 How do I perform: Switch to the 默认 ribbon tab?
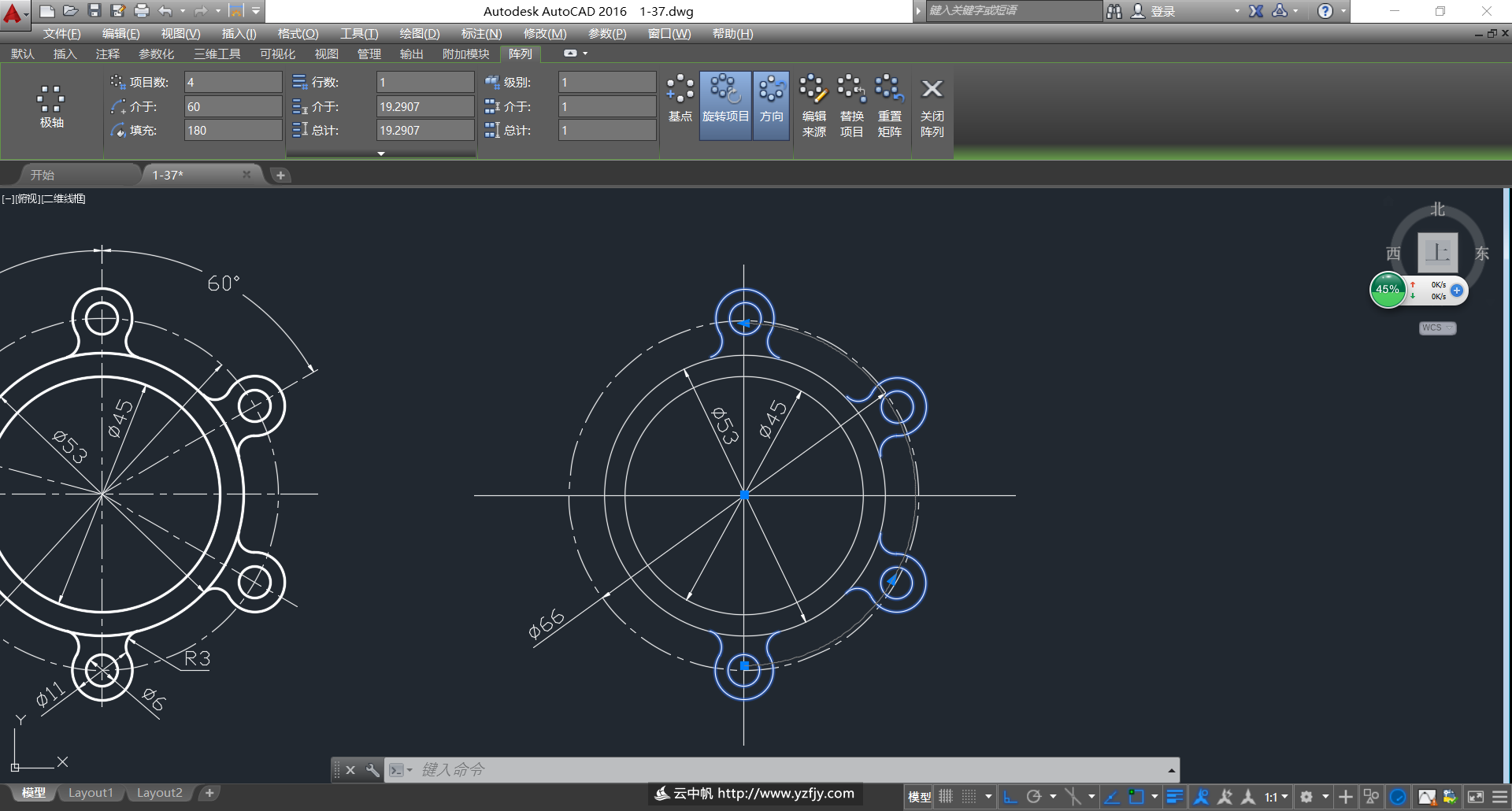pyautogui.click(x=23, y=54)
